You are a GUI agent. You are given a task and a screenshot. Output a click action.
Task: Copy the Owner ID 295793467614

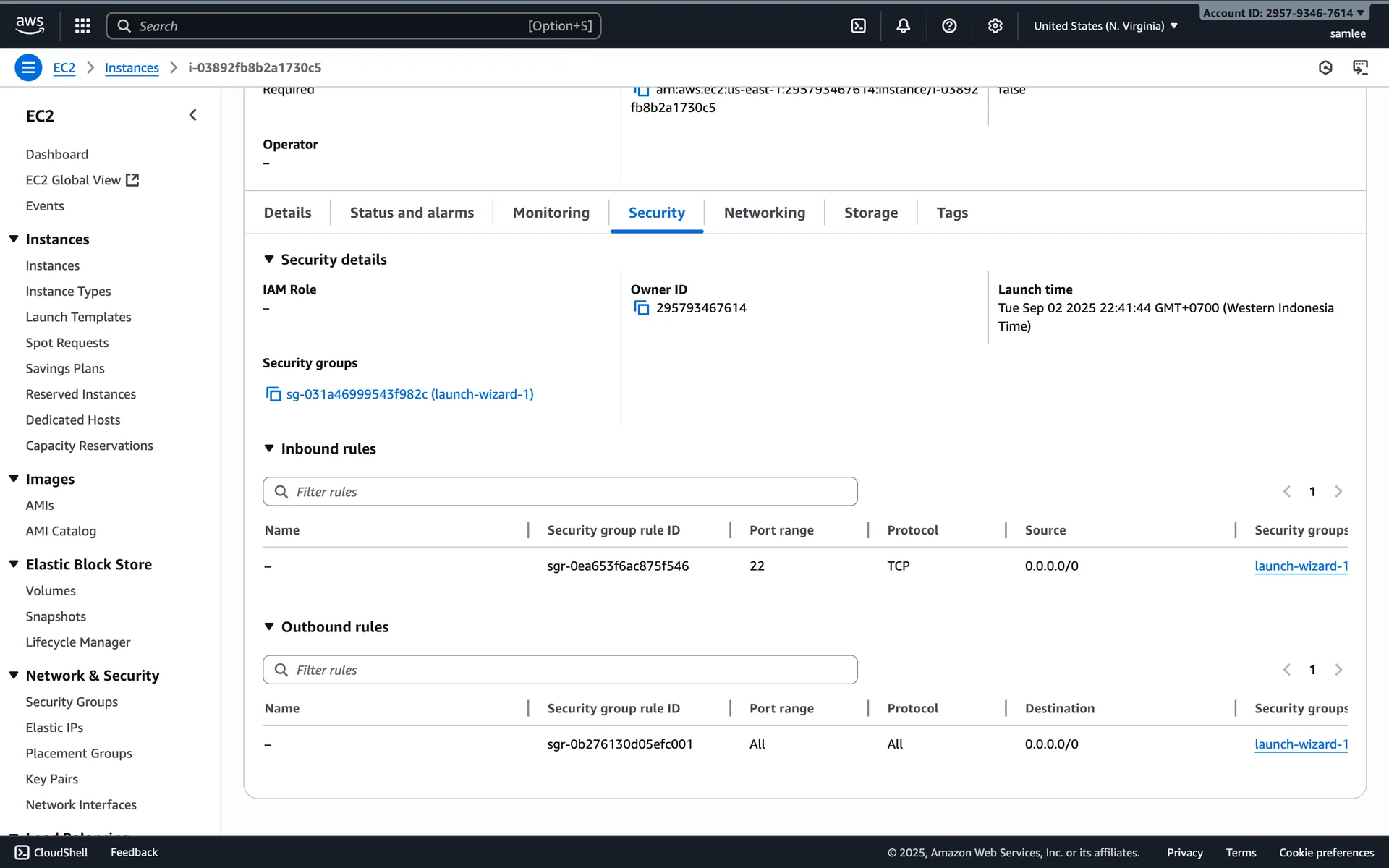pyautogui.click(x=641, y=308)
